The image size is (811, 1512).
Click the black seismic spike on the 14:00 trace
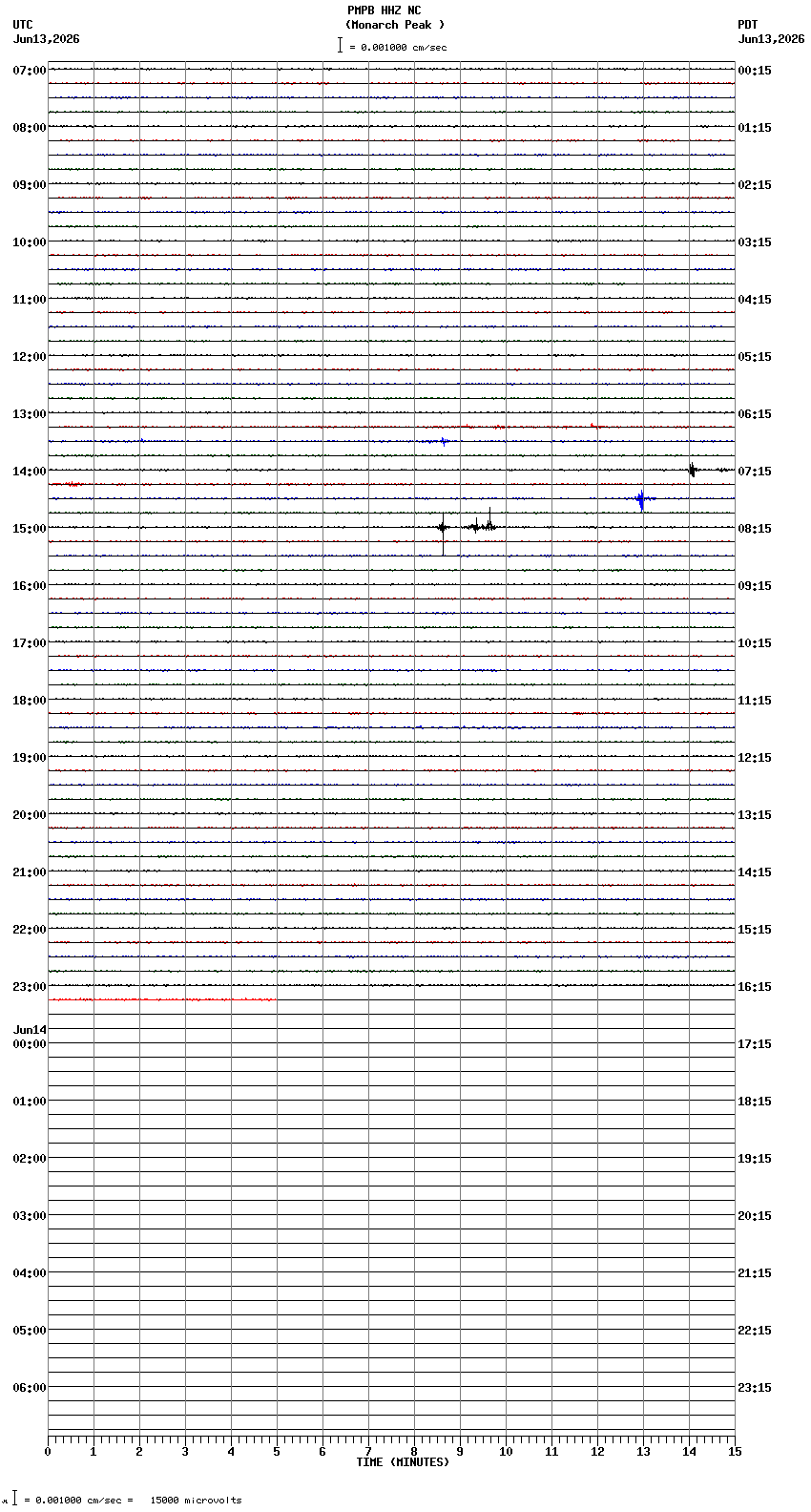tap(693, 469)
